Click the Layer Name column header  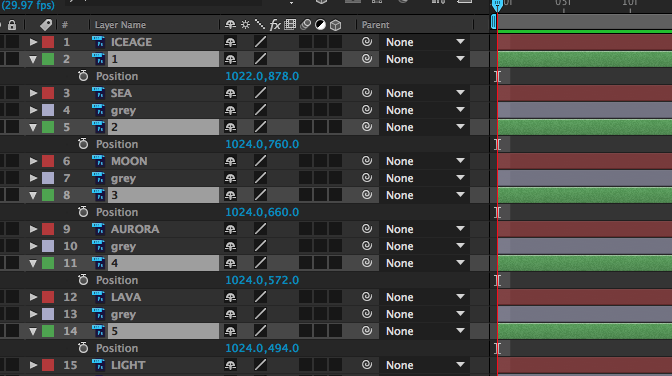coord(120,25)
